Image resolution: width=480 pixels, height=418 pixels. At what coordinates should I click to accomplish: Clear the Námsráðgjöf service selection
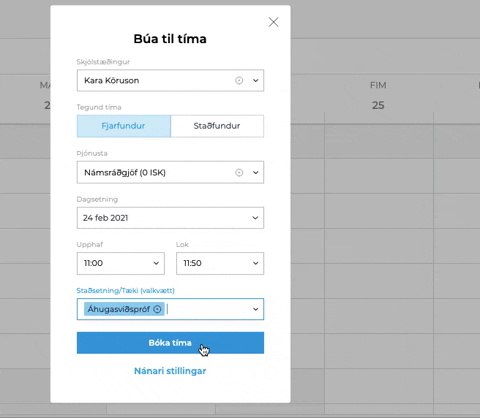point(239,172)
